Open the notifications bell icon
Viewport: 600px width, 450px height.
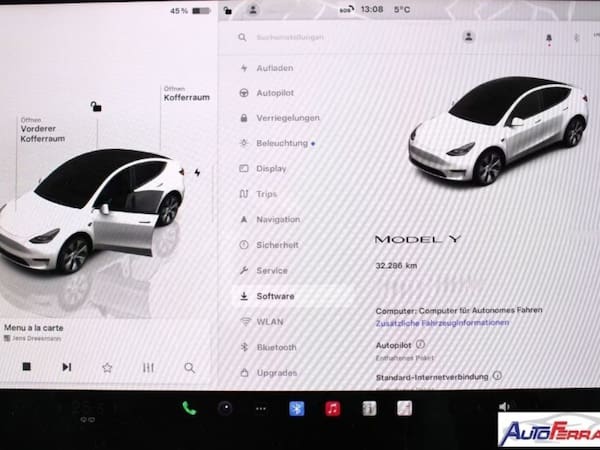[x=549, y=38]
